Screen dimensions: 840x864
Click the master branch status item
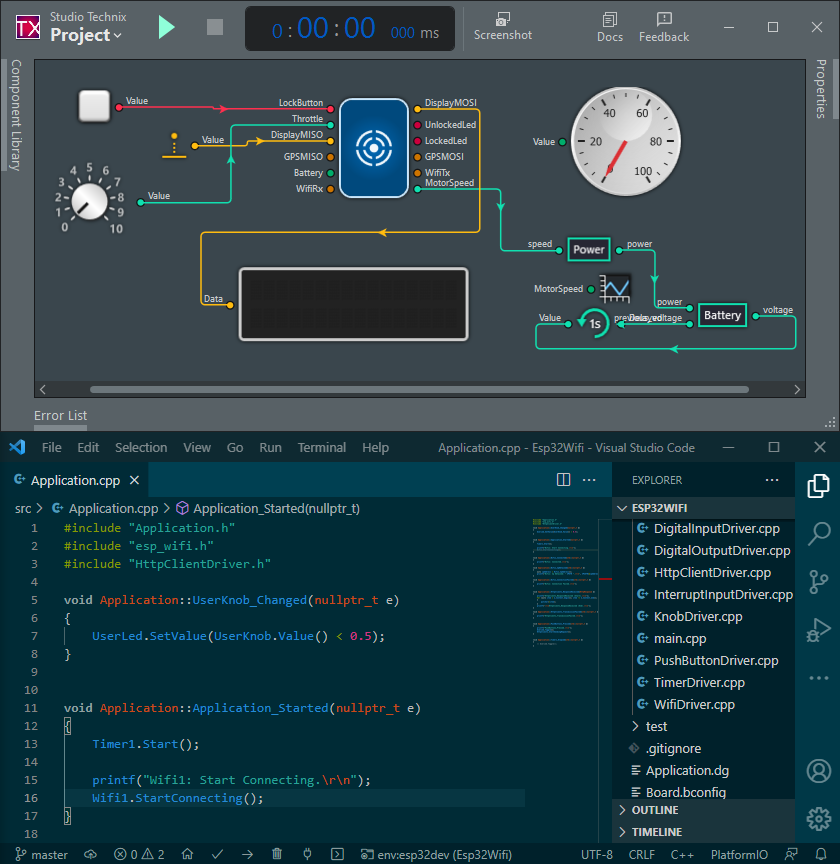[41, 854]
